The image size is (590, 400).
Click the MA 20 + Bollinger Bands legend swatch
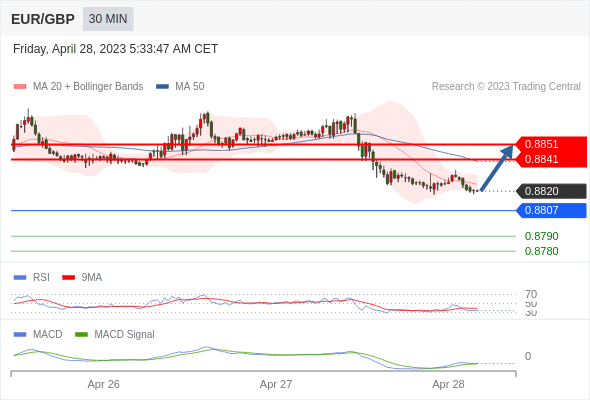coord(20,87)
